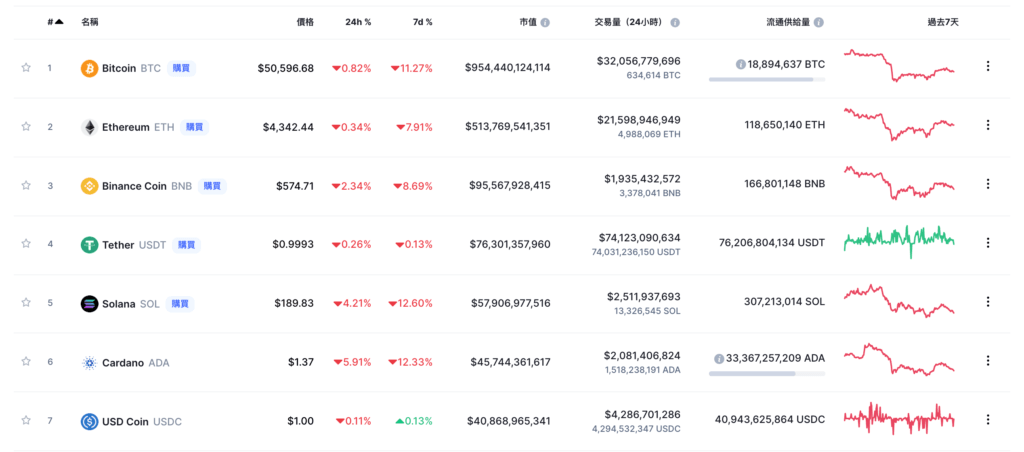
Task: Click the Cardano logo icon
Action: pyautogui.click(x=89, y=362)
